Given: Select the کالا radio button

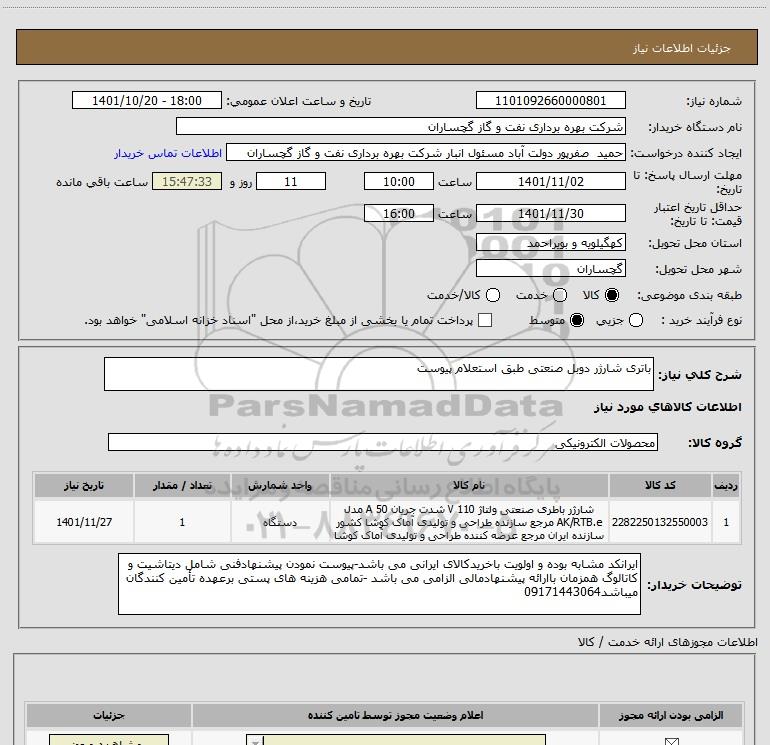Looking at the screenshot, I should click(612, 295).
